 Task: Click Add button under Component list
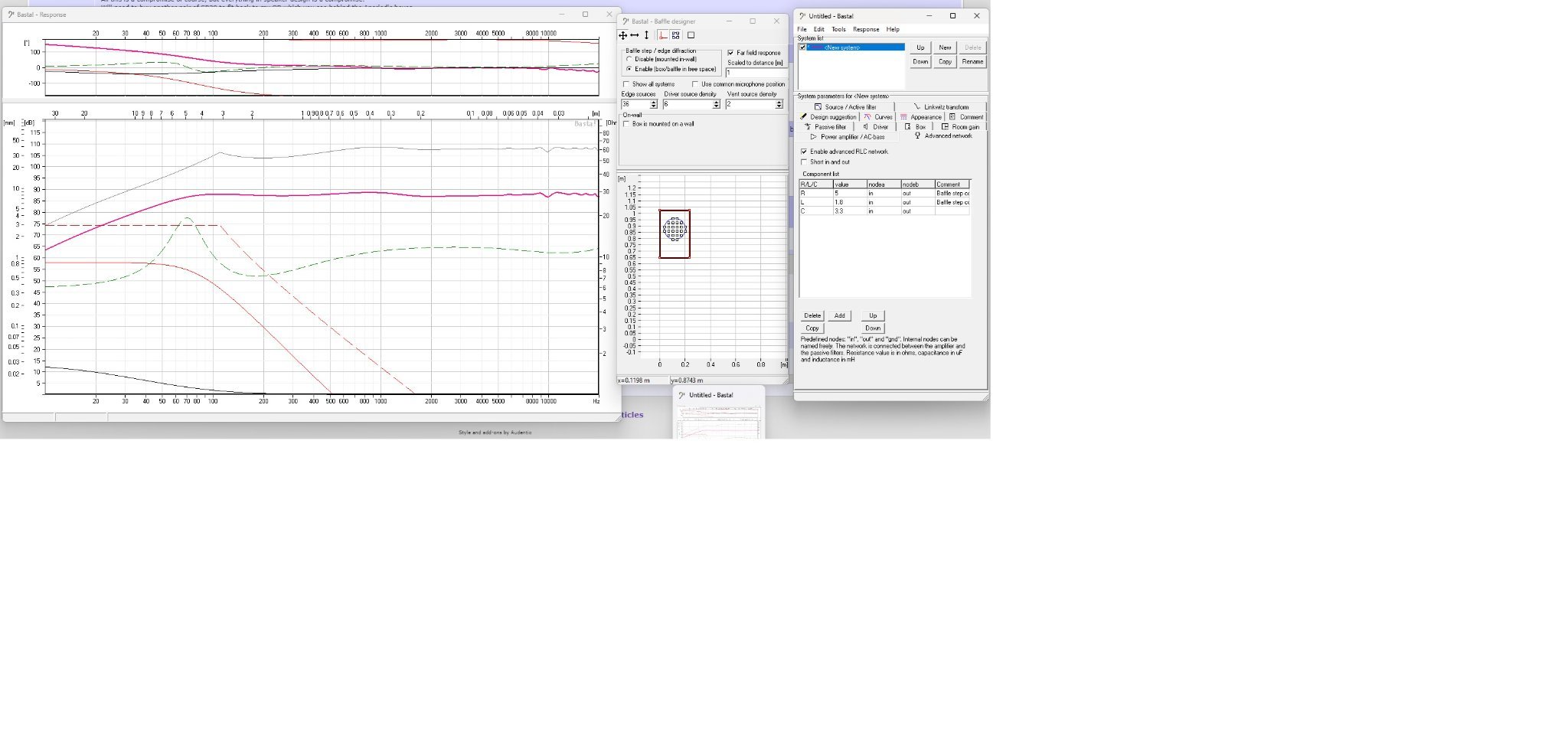click(839, 316)
